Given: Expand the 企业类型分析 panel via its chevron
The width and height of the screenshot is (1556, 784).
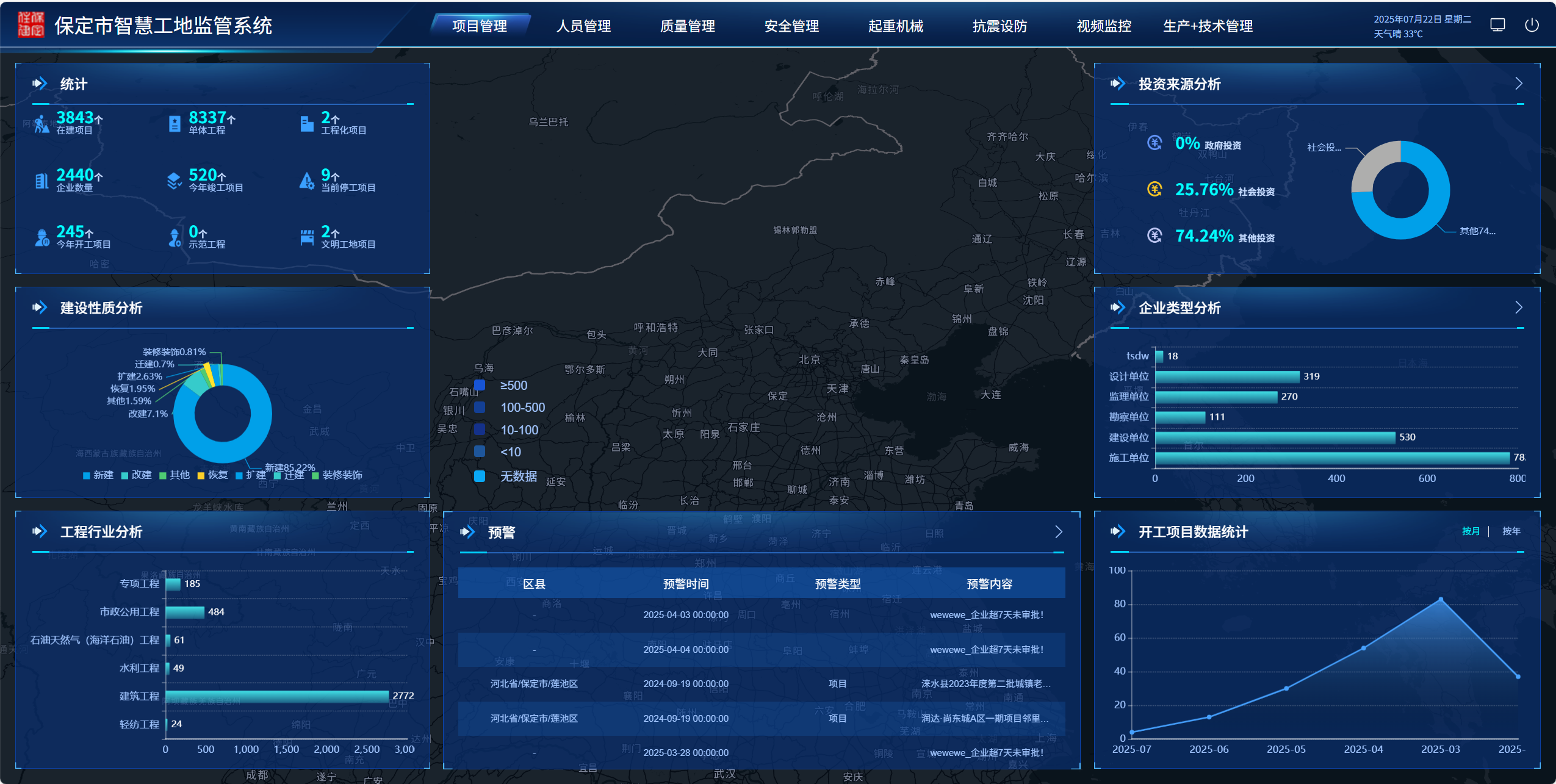Looking at the screenshot, I should [x=1519, y=307].
